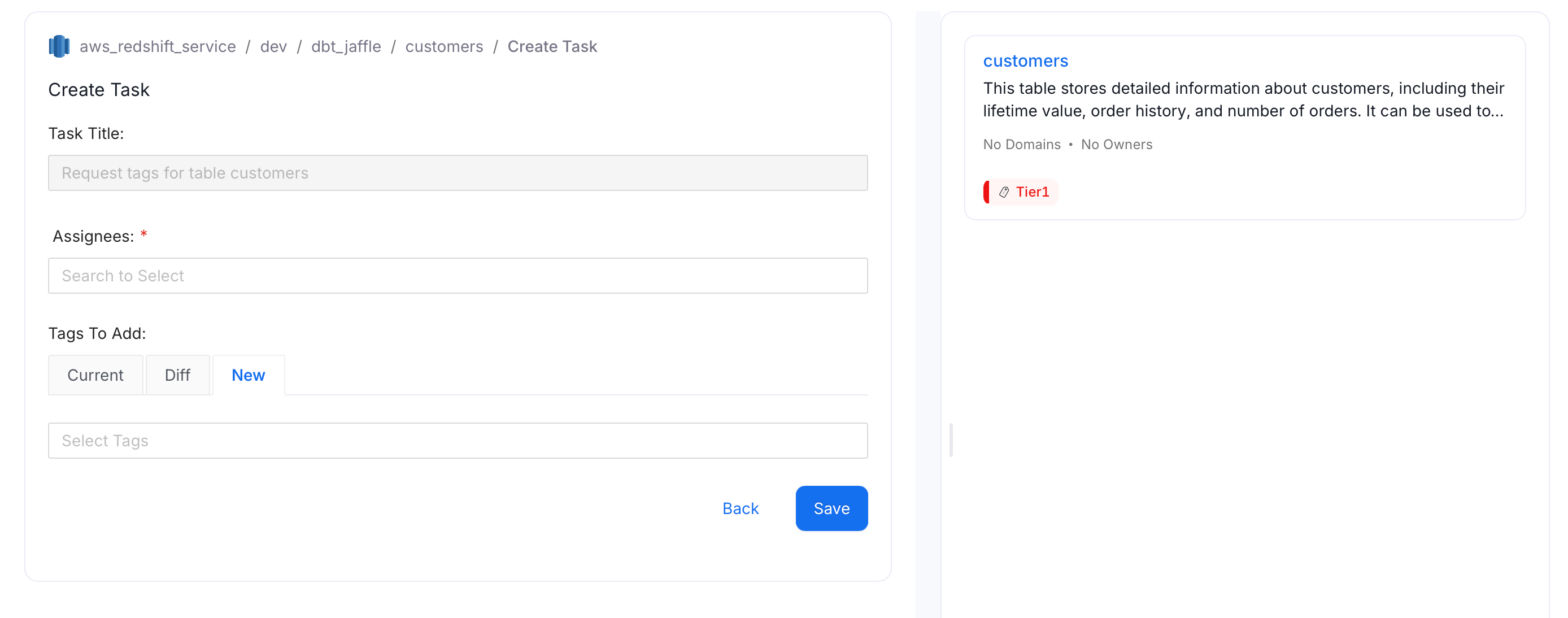
Task: Open aws_redshift_service breadcrumb link
Action: (x=158, y=46)
